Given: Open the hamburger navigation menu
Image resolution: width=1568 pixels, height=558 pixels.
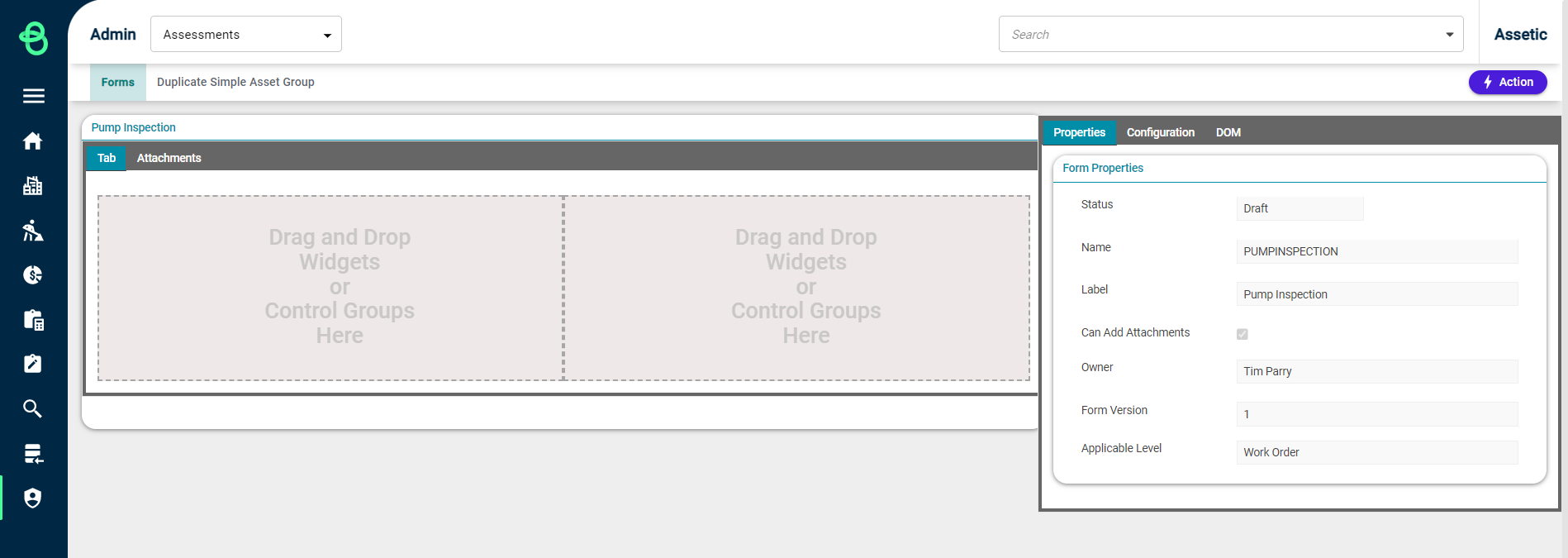Looking at the screenshot, I should [x=33, y=97].
